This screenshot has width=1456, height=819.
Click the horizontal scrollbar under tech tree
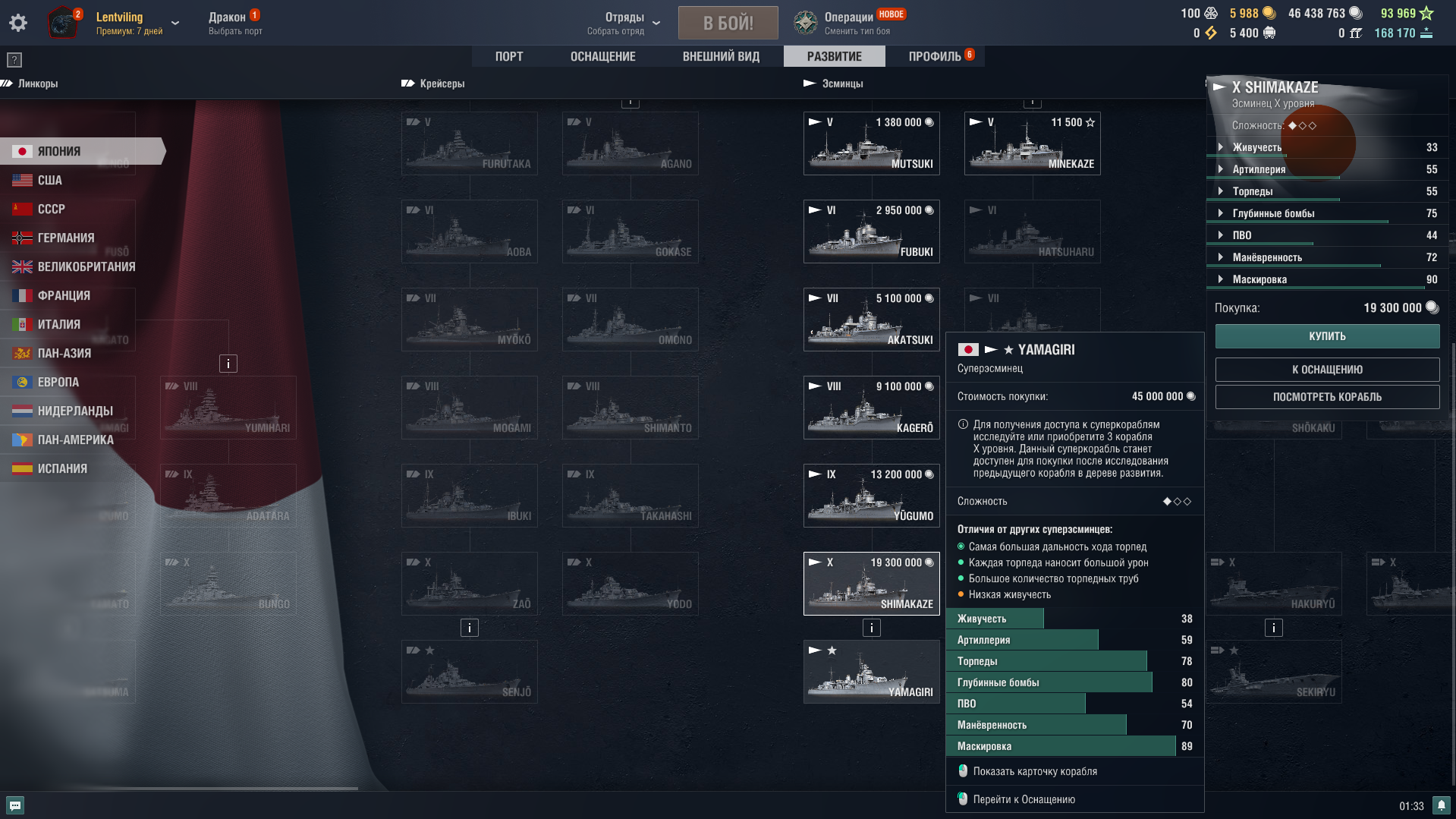(x=180, y=789)
